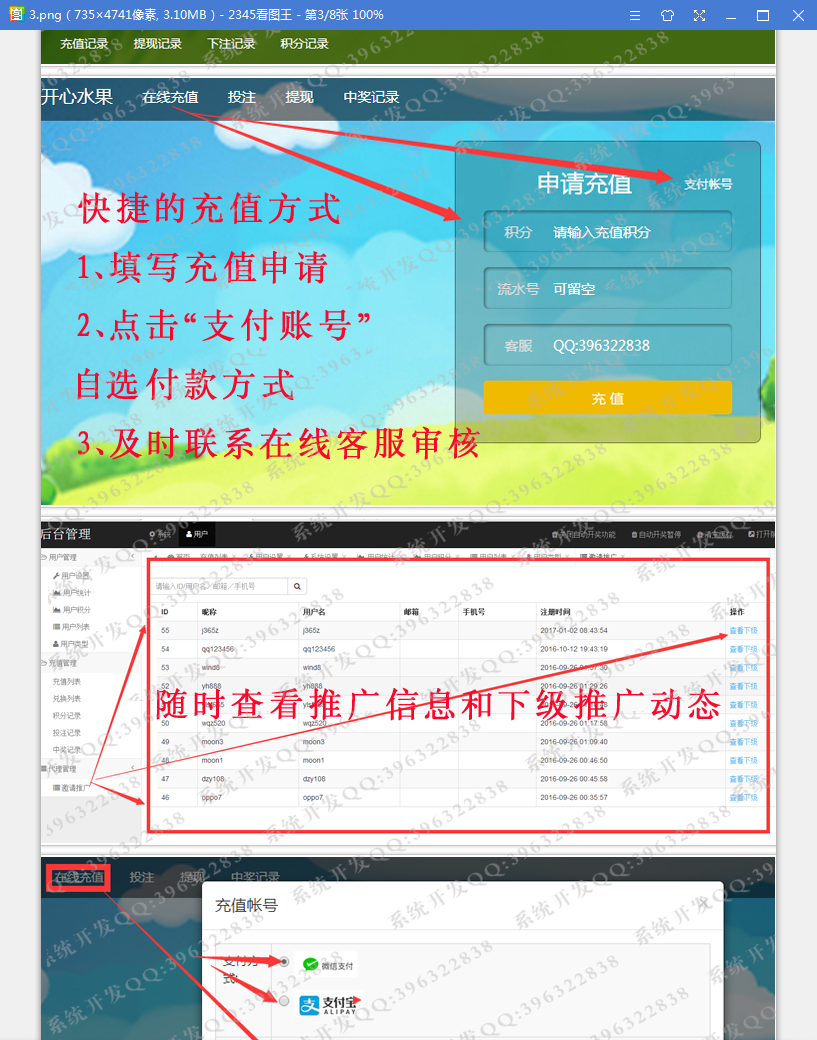The height and width of the screenshot is (1040, 817).
Task: Click 查看下级 for user j365z
Action: [x=743, y=631]
